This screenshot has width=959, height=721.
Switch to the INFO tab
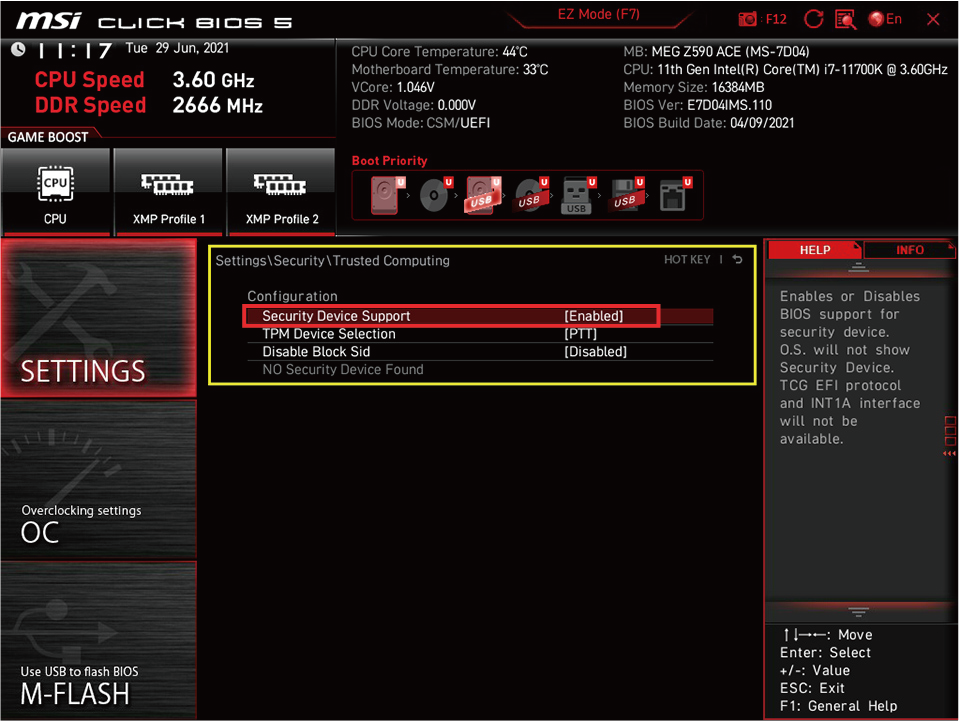point(909,250)
